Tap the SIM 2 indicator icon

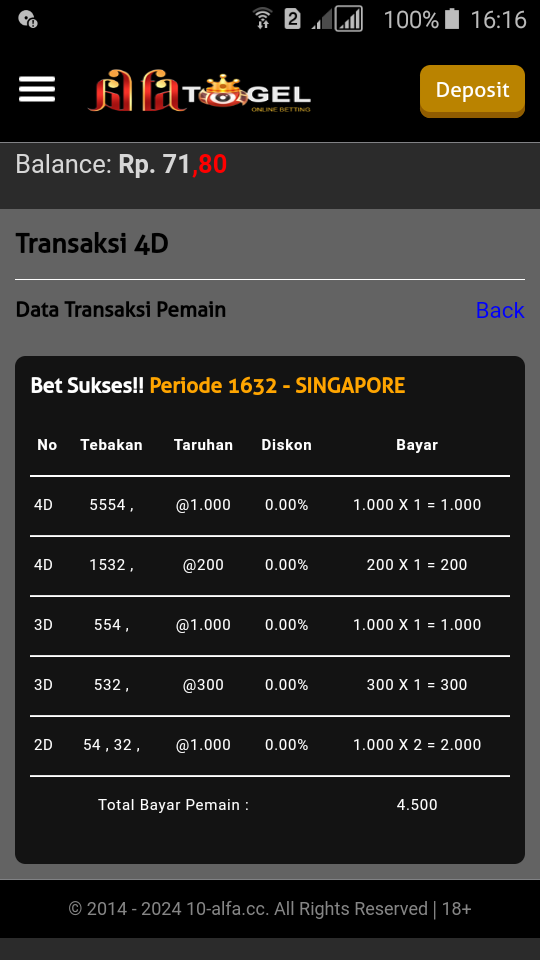click(x=293, y=19)
